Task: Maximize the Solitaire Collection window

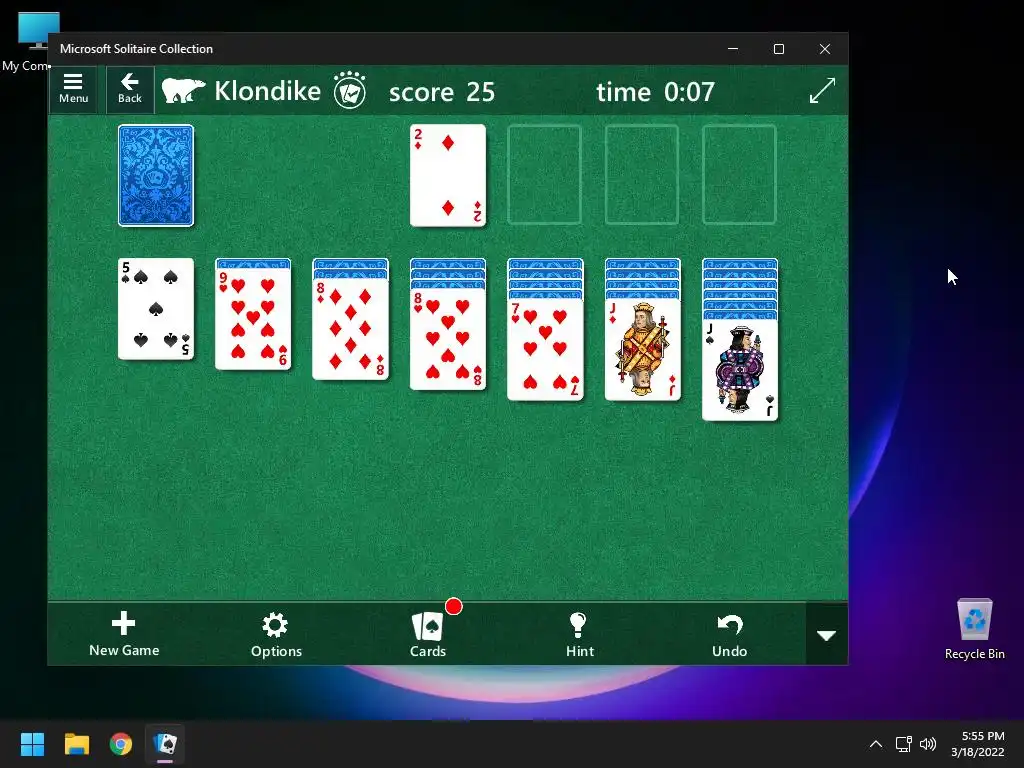Action: click(x=778, y=49)
